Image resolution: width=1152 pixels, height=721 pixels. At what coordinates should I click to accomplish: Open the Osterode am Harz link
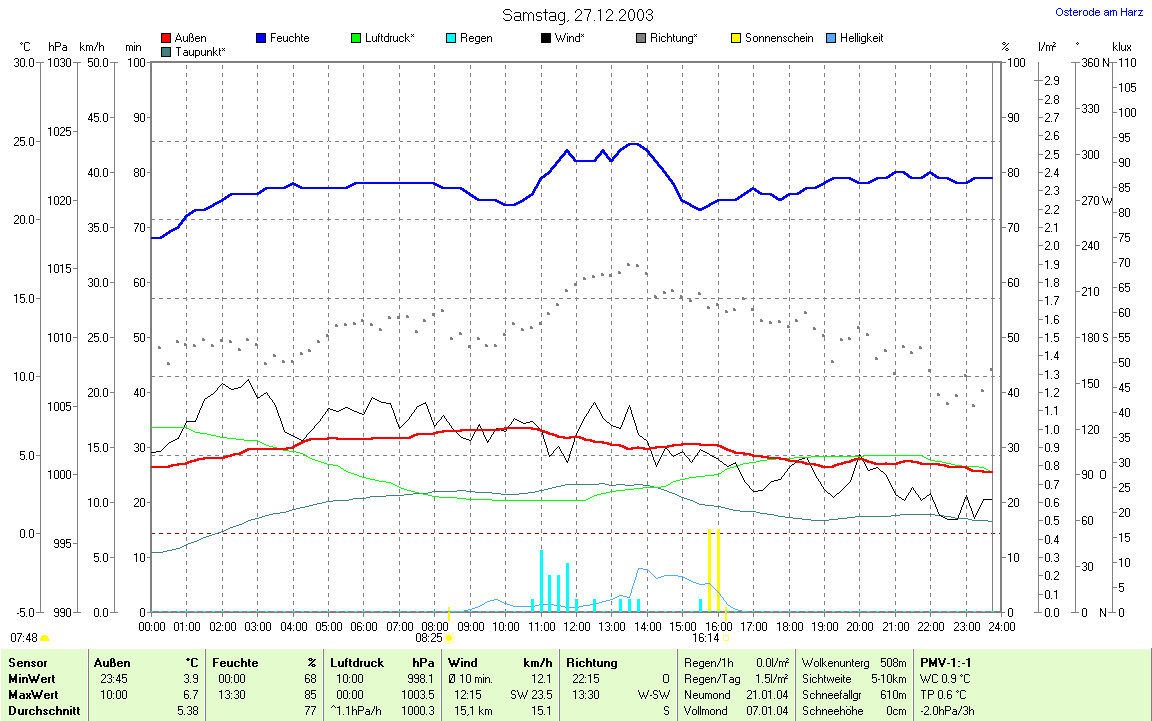coord(1099,12)
